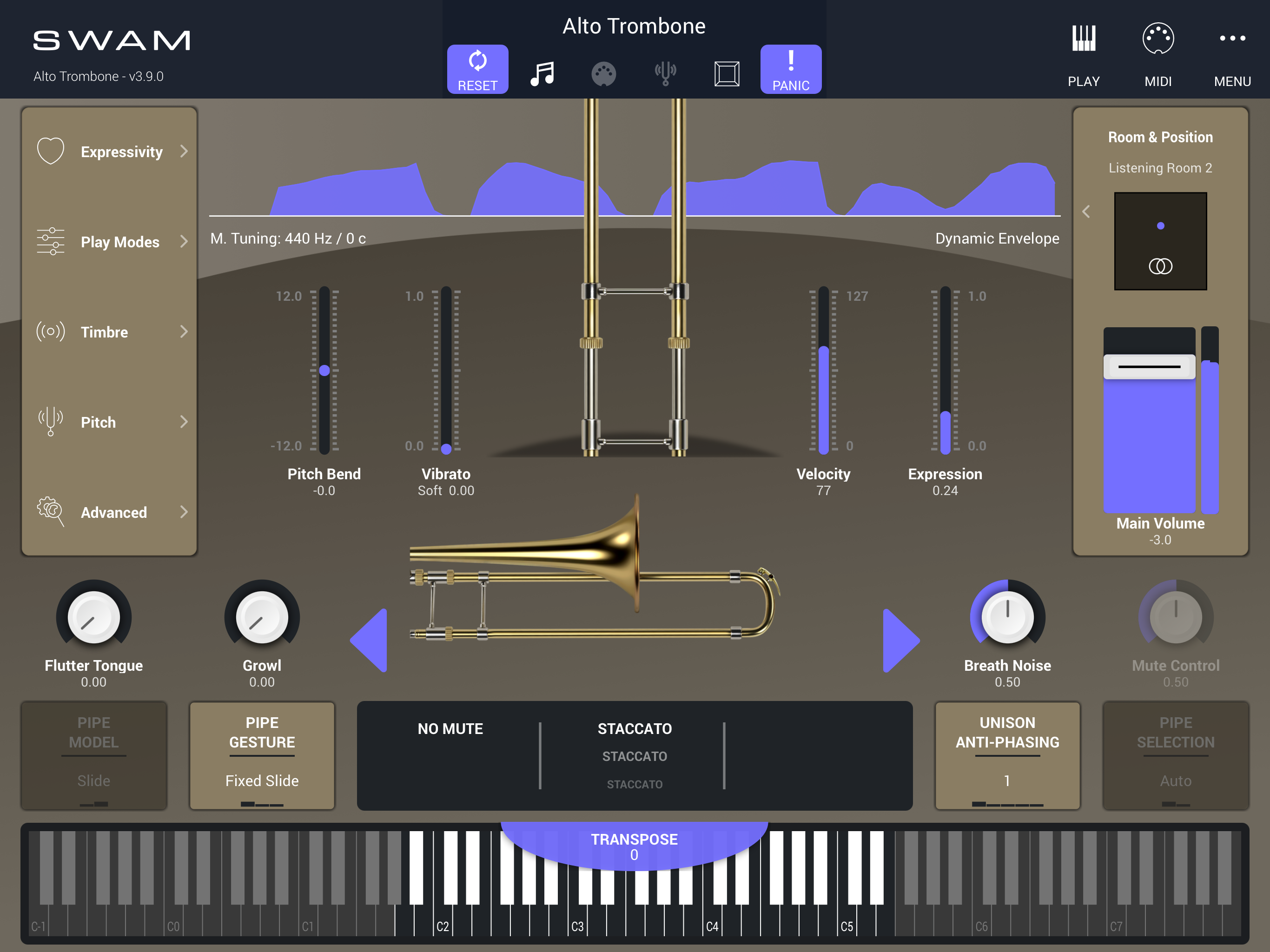The width and height of the screenshot is (1270, 952).
Task: Expand the Expressivity chevron arrow
Action: 184,151
